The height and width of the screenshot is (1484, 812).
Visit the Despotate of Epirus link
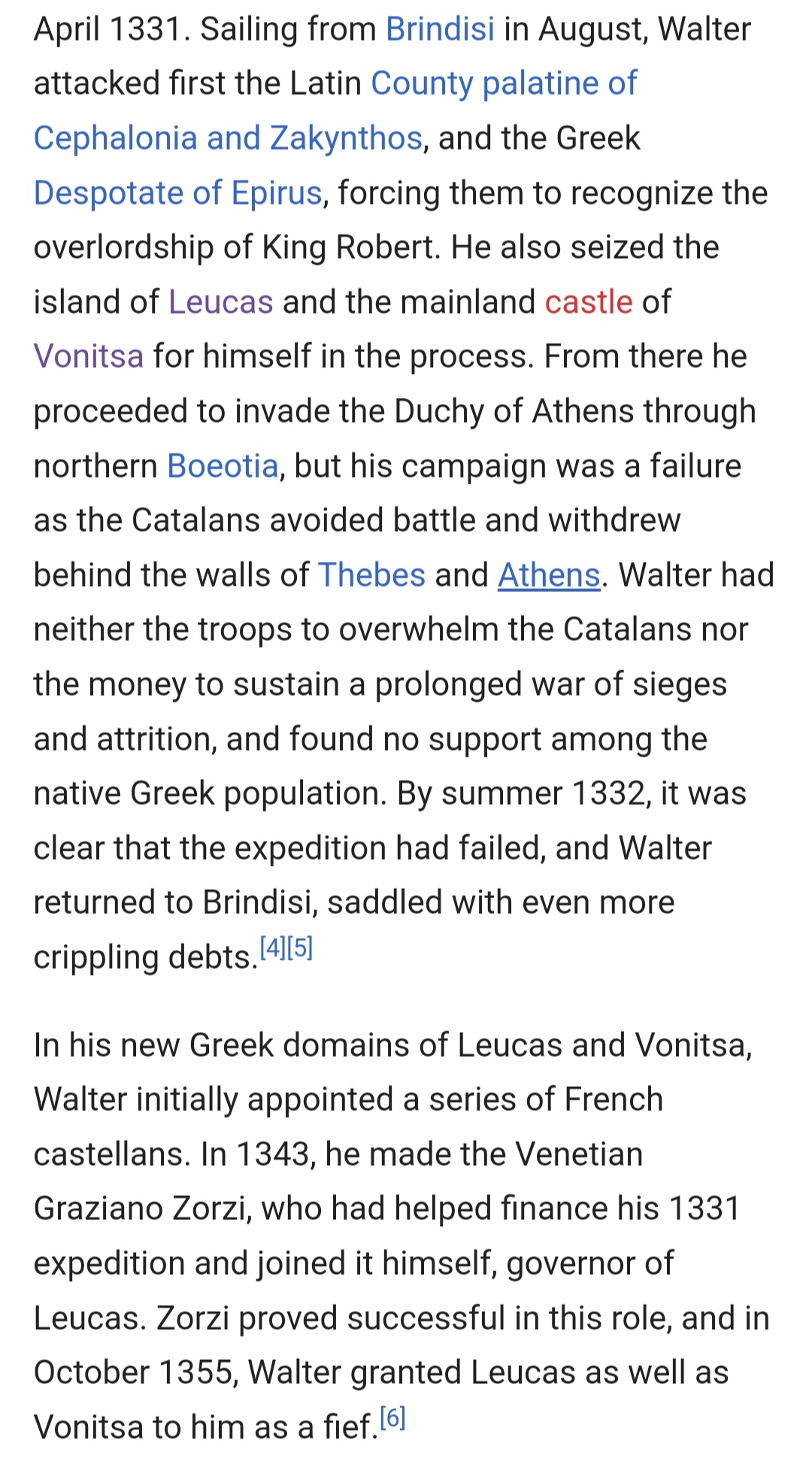tap(178, 193)
